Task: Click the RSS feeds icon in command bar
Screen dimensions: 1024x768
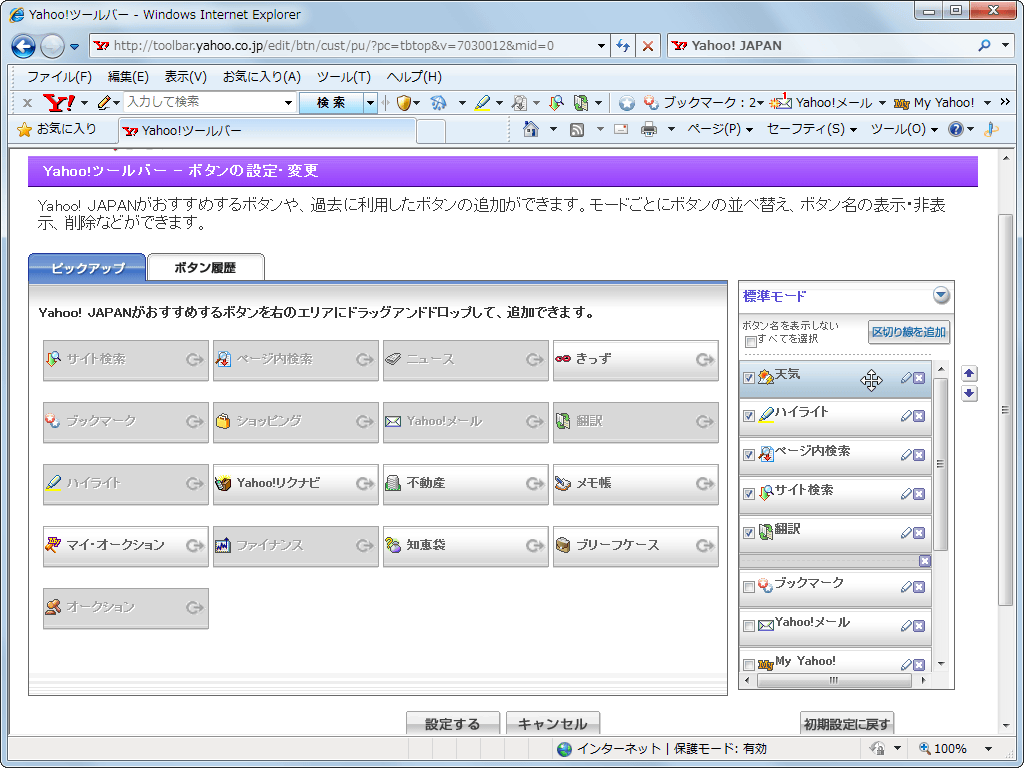Action: coord(577,129)
